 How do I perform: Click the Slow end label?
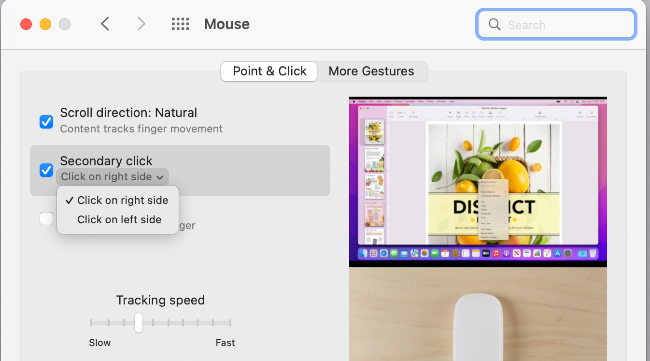(x=100, y=343)
